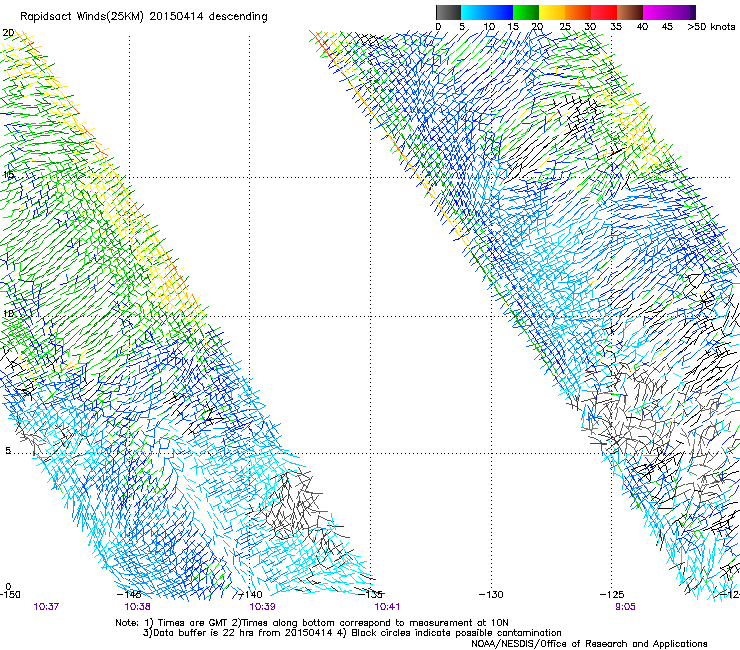Click the yellow 20-25 knots legend swatch
The height and width of the screenshot is (650, 740).
click(552, 12)
